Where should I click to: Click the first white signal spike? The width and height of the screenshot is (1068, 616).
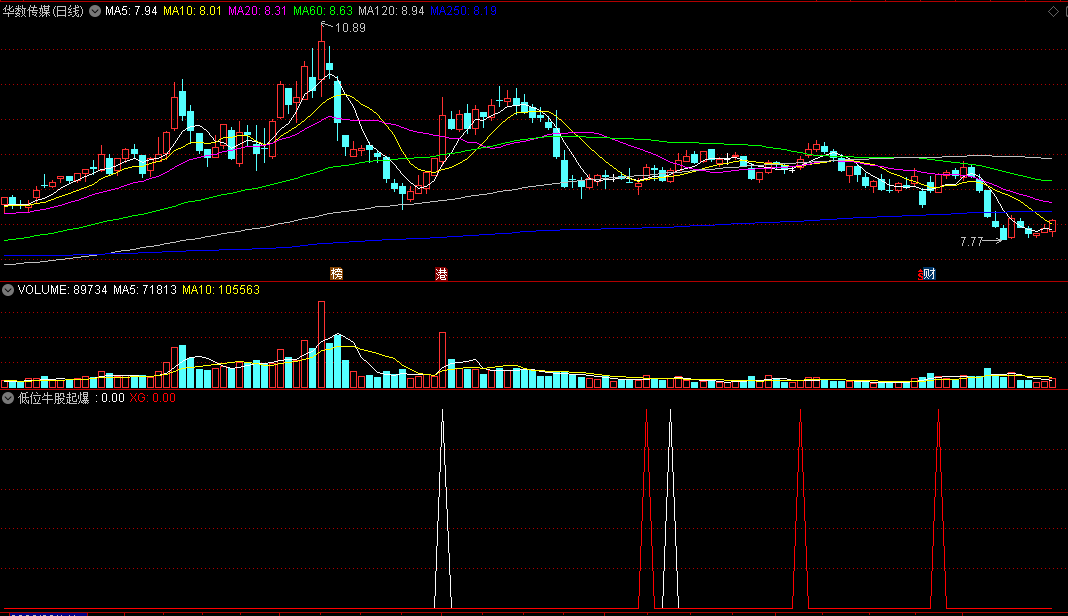click(443, 508)
